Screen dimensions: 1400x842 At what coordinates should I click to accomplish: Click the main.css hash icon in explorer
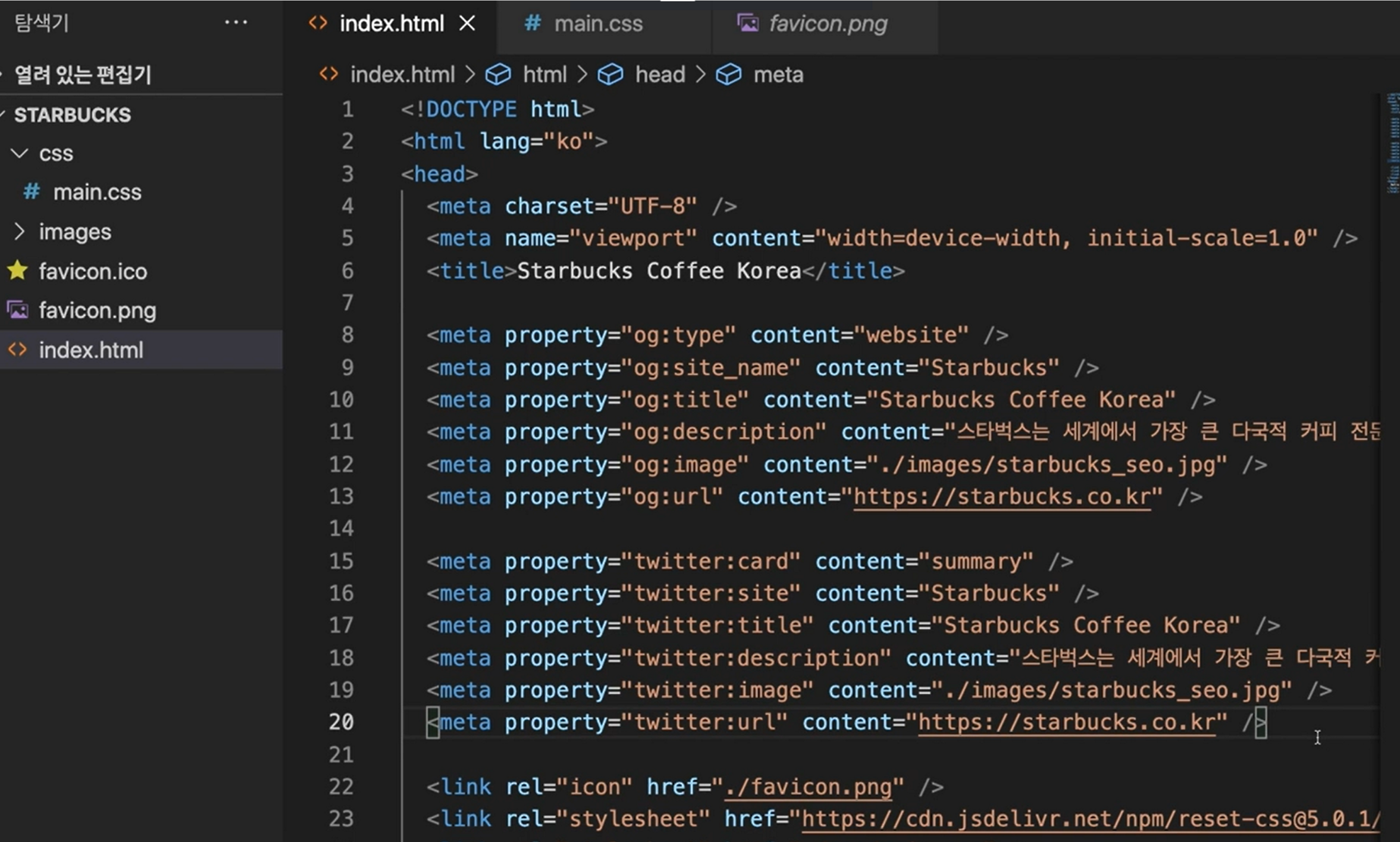[32, 192]
